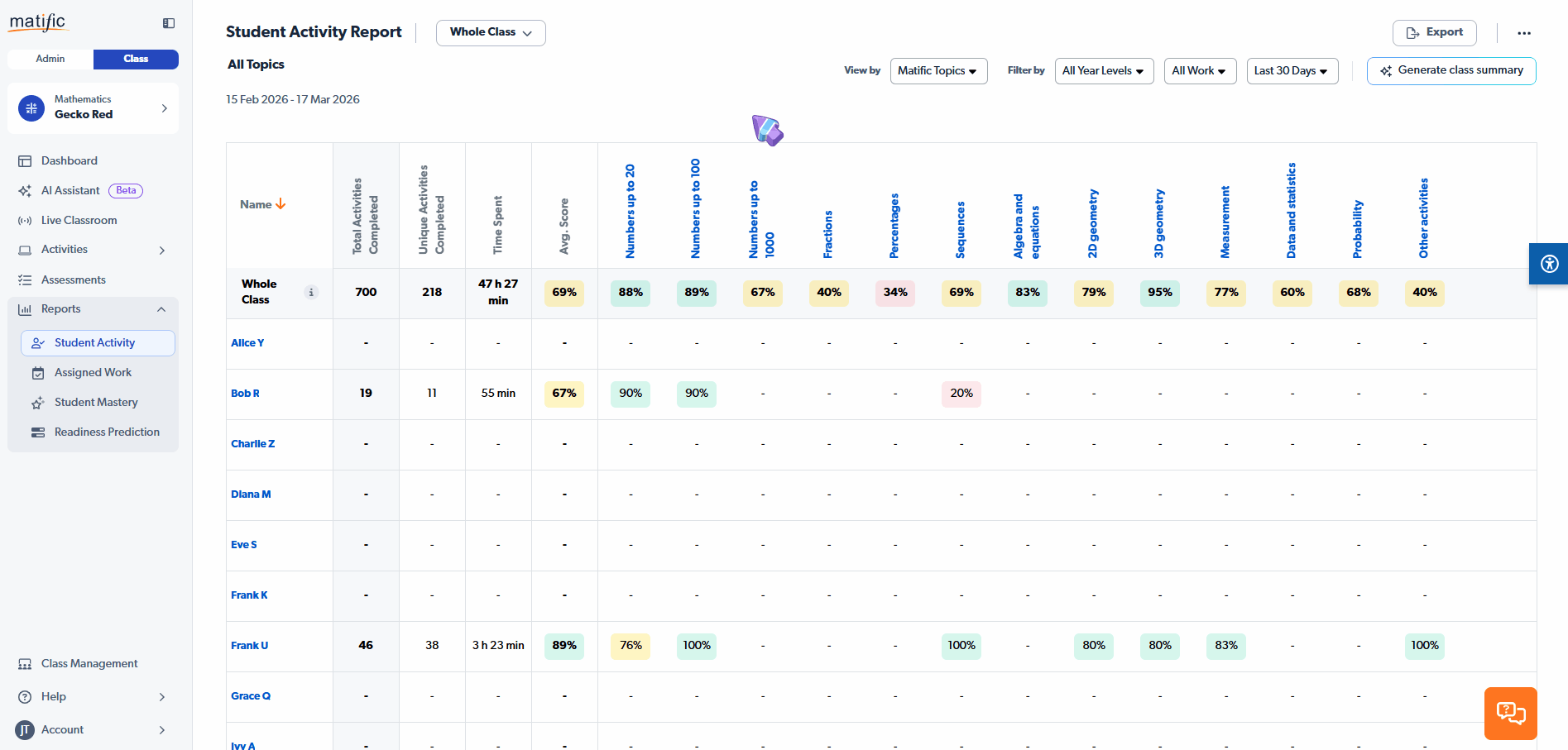Open the Assessments section

[73, 279]
